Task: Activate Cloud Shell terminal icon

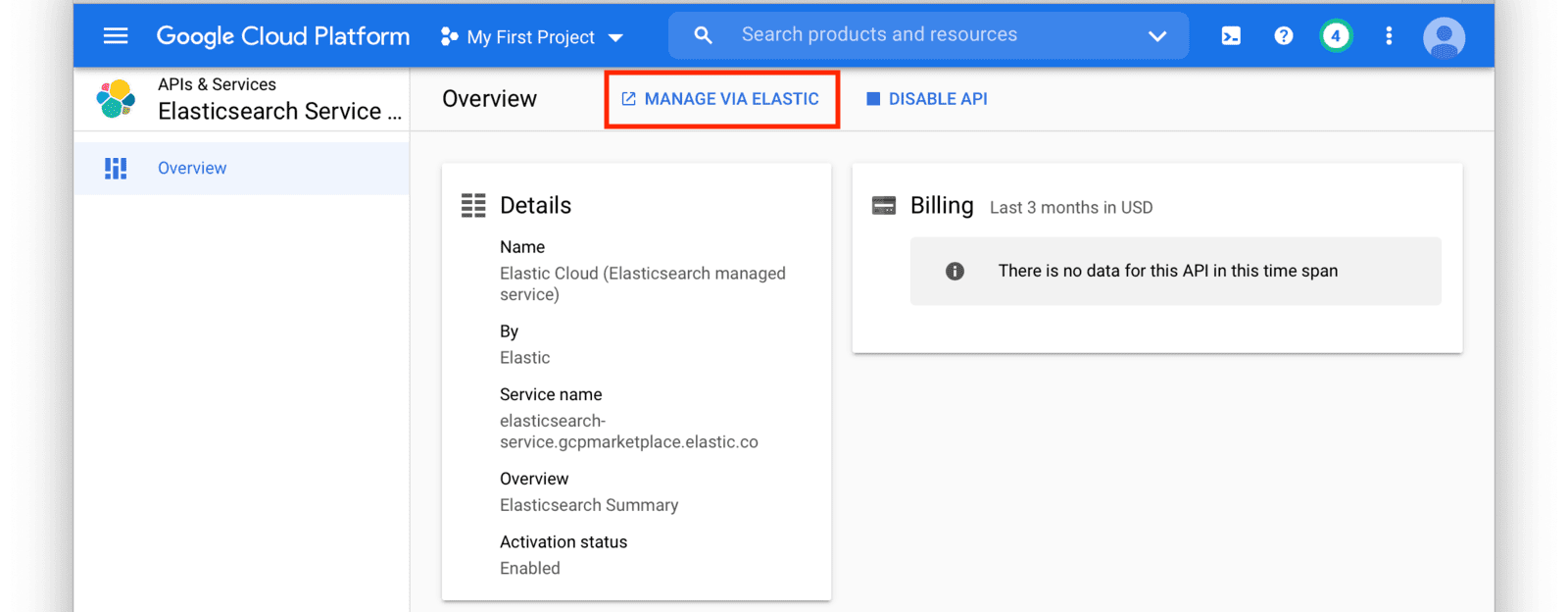Action: [x=1231, y=36]
